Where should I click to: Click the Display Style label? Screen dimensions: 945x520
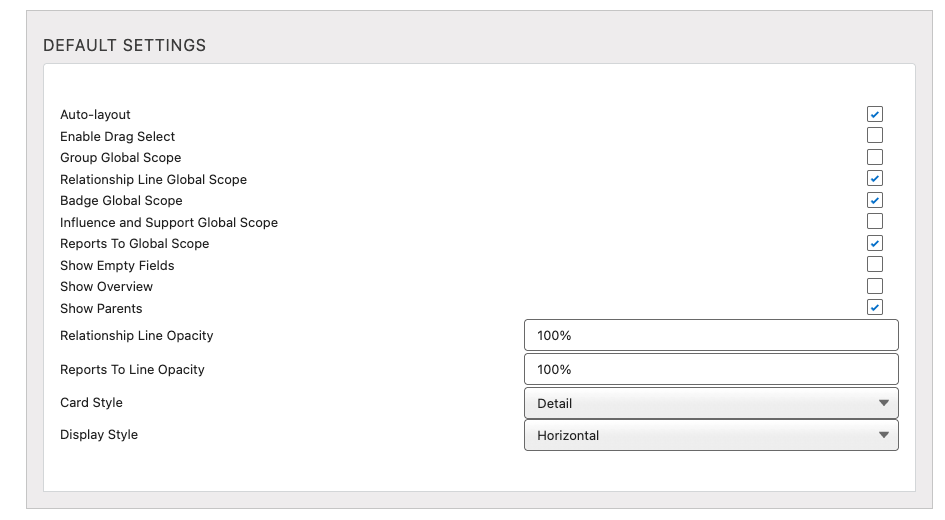pos(99,434)
